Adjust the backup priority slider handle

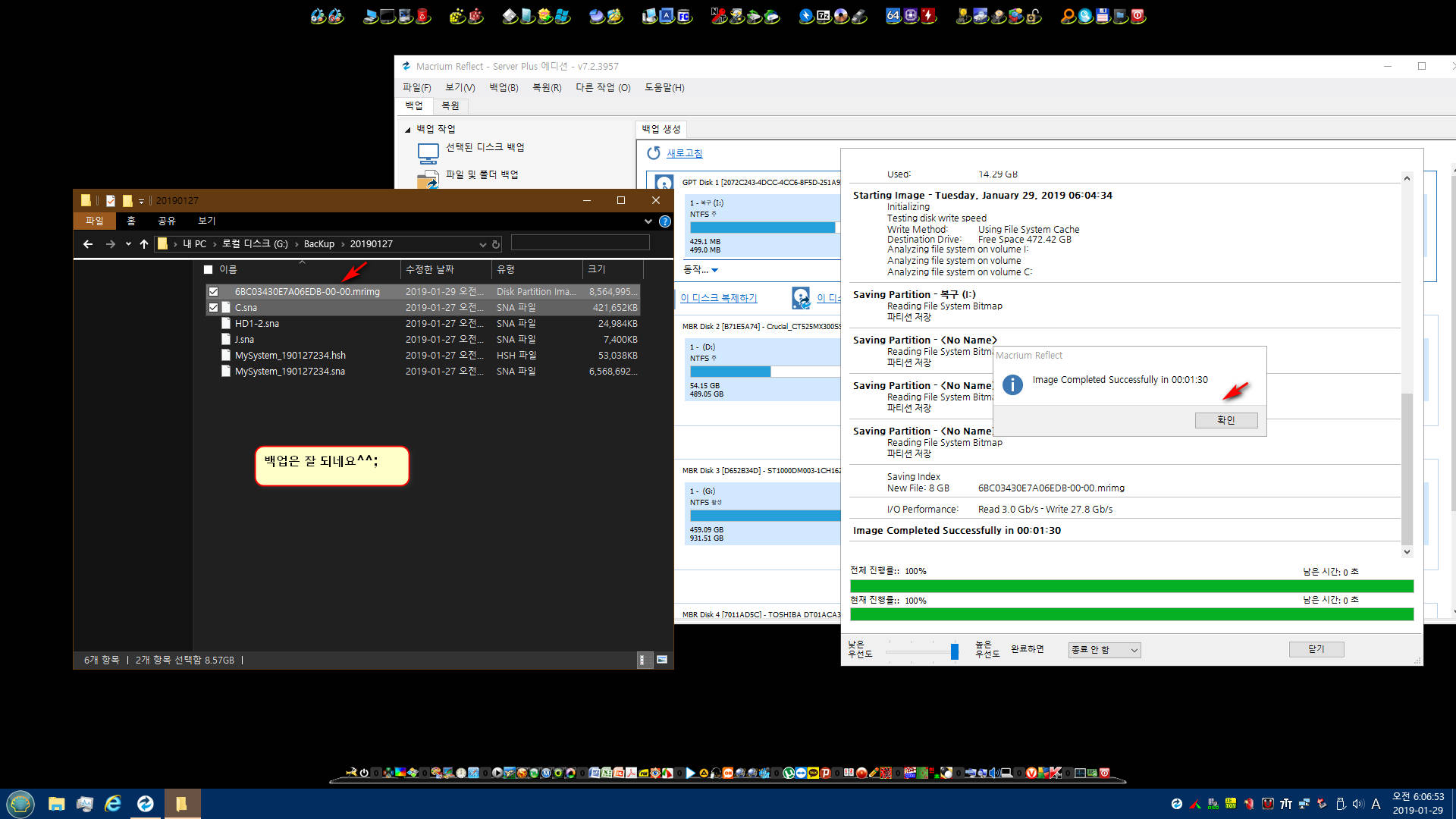tap(955, 651)
